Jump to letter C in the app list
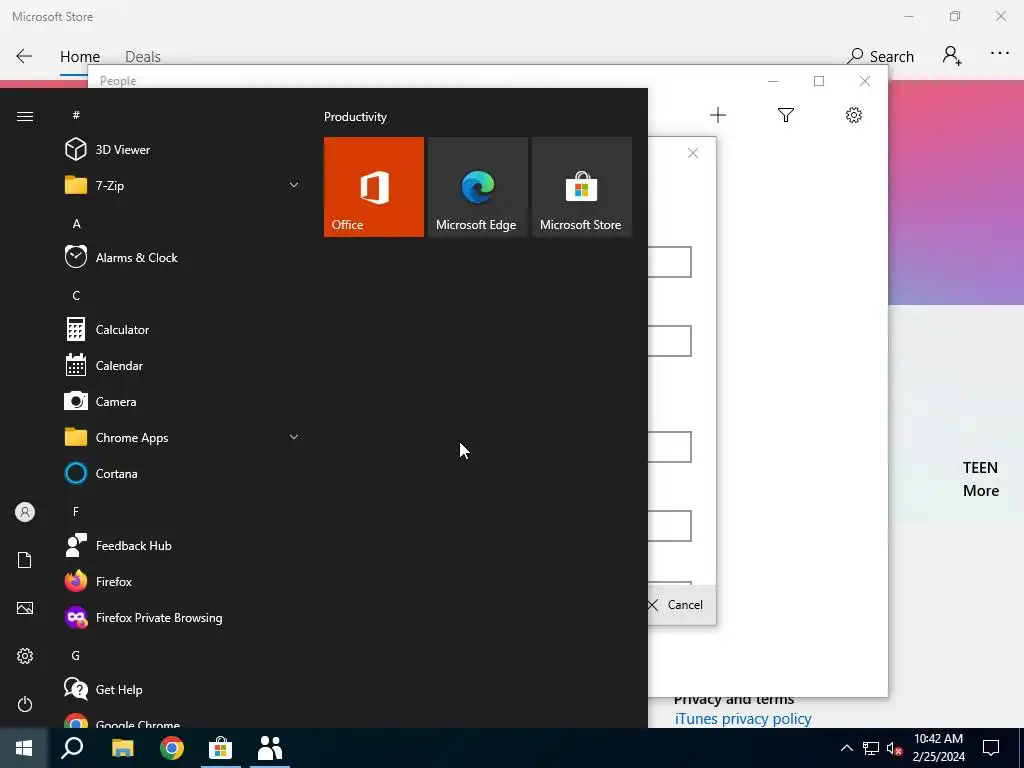 76,296
